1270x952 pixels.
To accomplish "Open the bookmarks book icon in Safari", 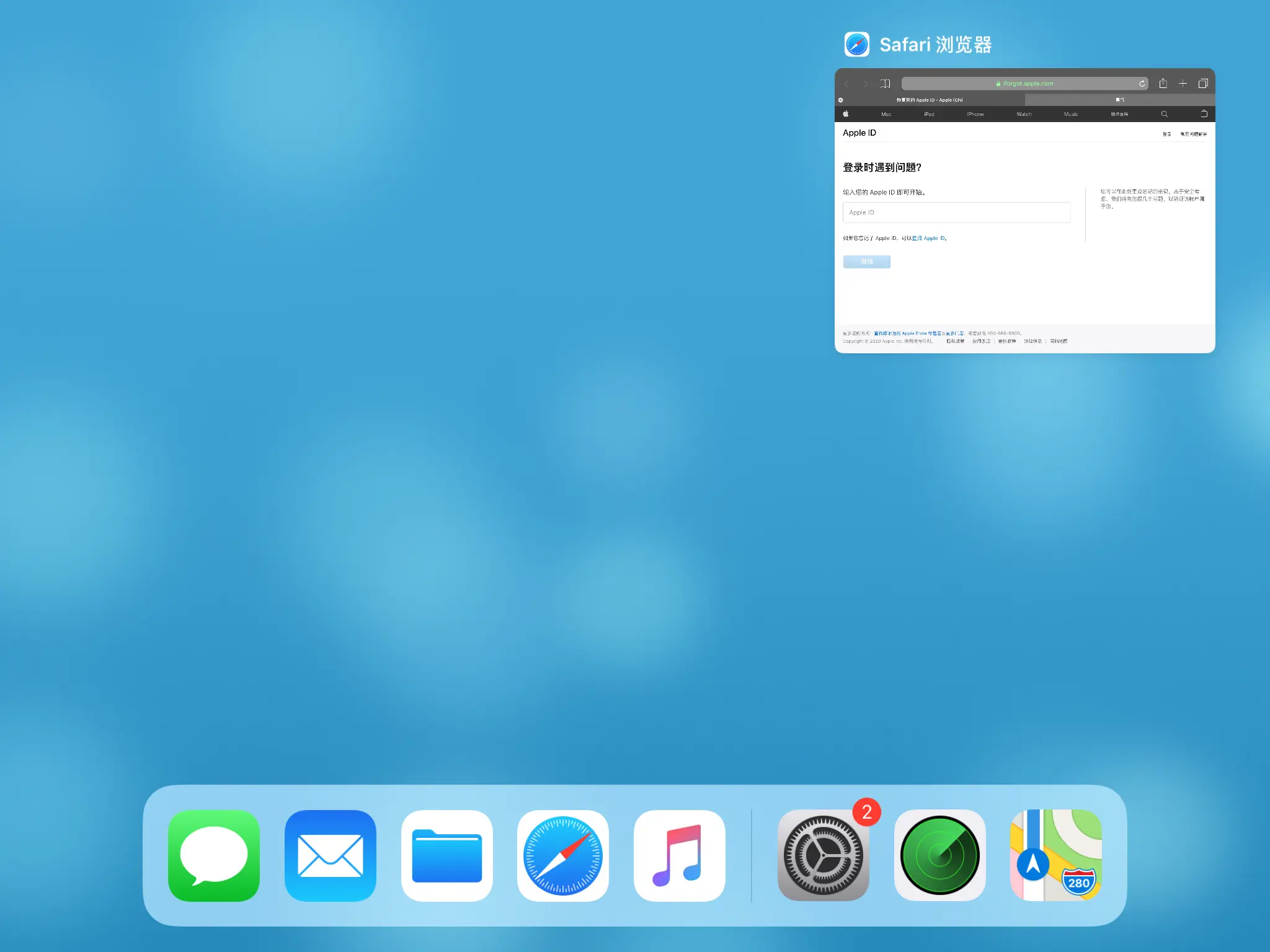I will tap(886, 84).
